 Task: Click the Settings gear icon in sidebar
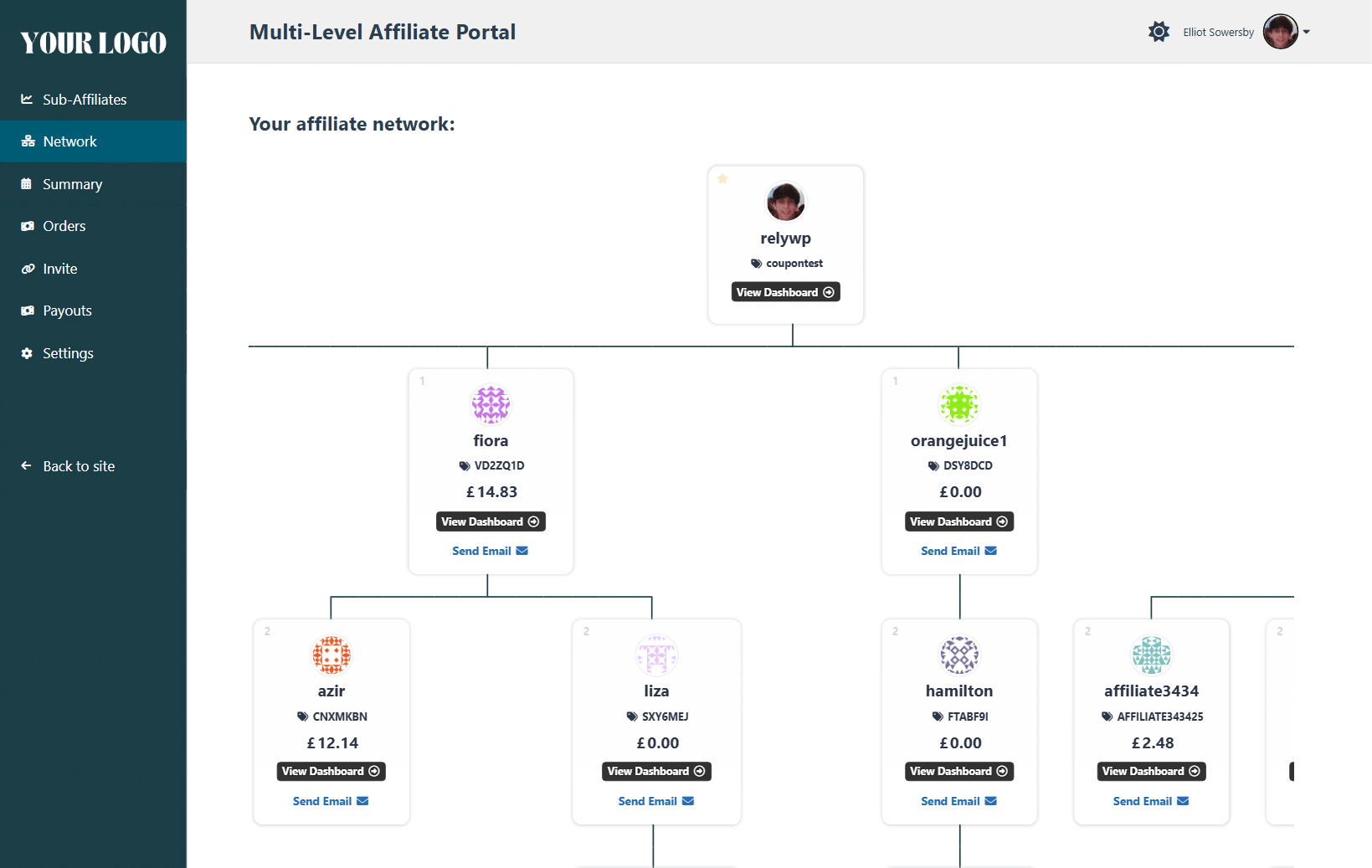[27, 353]
